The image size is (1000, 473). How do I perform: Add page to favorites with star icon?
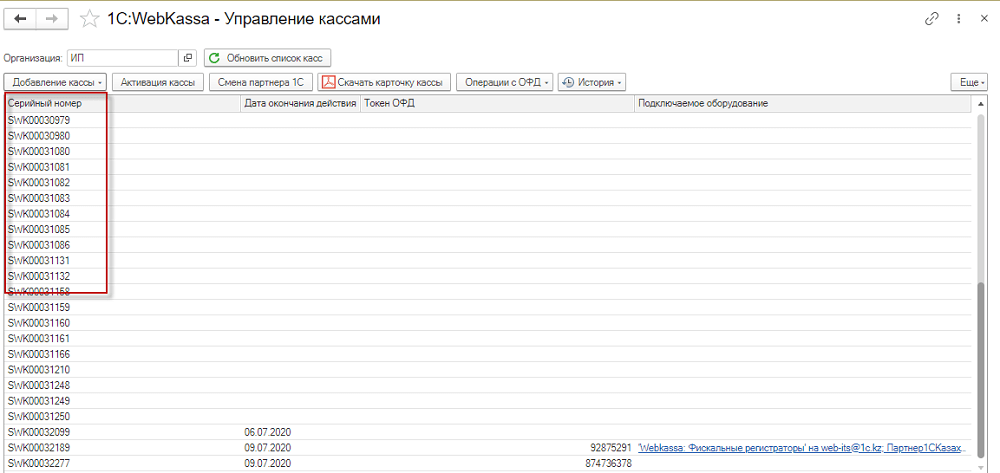[x=89, y=19]
